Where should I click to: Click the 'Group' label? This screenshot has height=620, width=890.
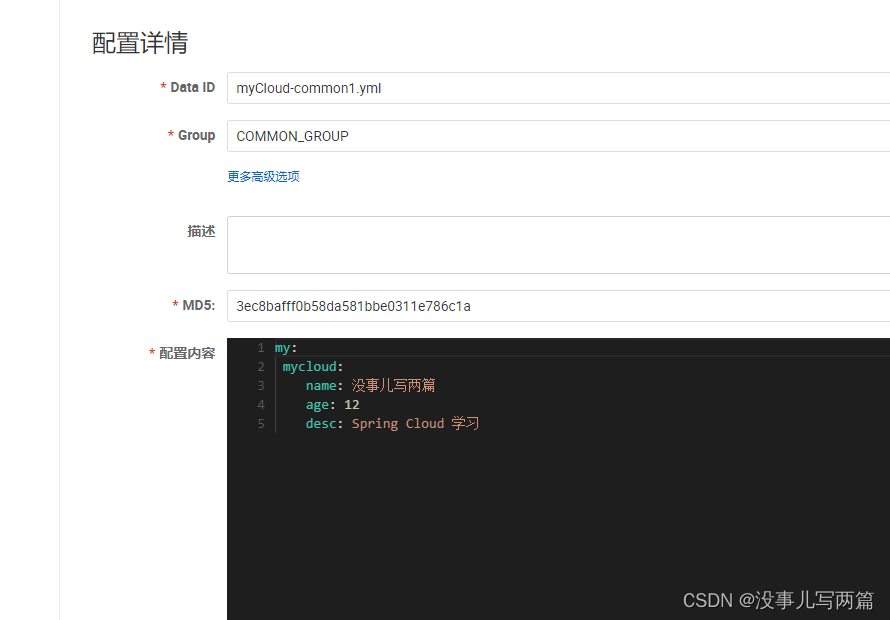coord(196,136)
